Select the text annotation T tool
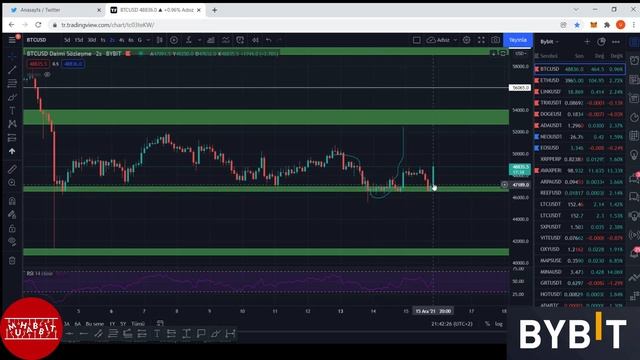The image size is (640, 360). click(12, 111)
